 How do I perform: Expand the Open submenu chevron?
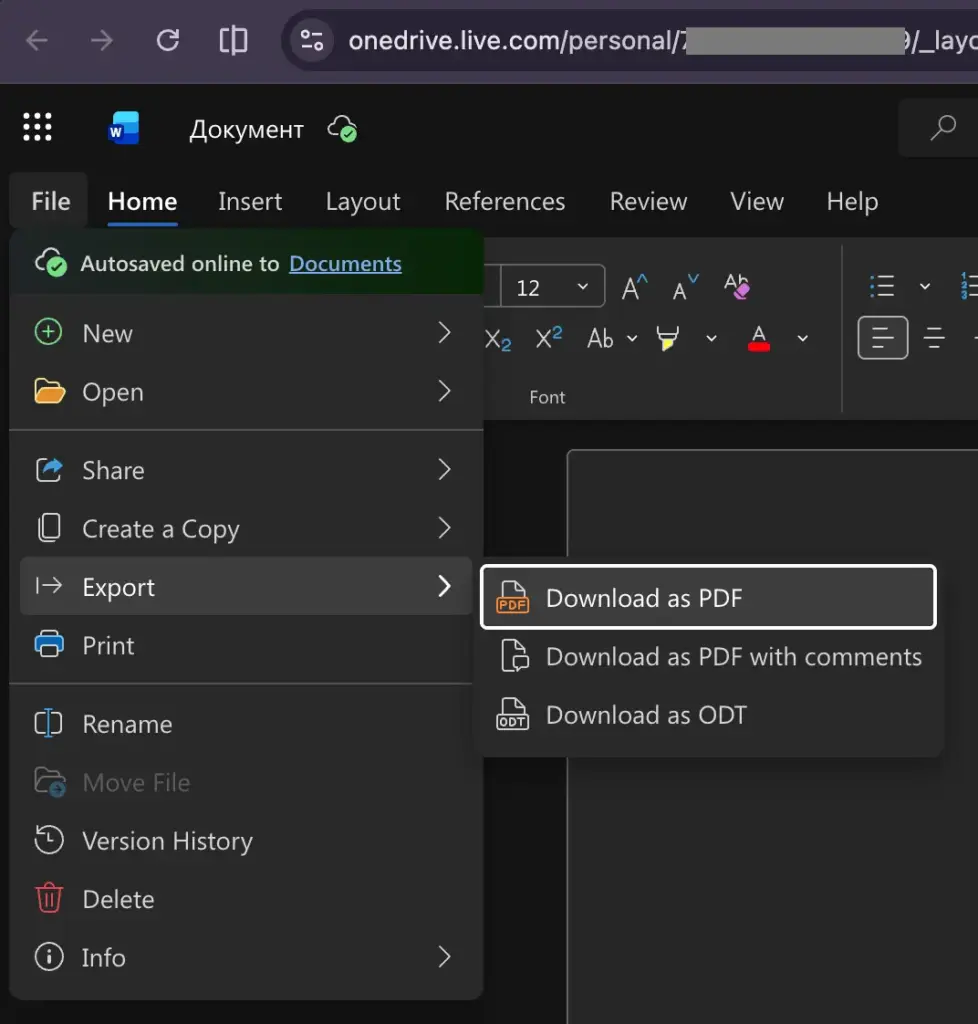coord(445,391)
